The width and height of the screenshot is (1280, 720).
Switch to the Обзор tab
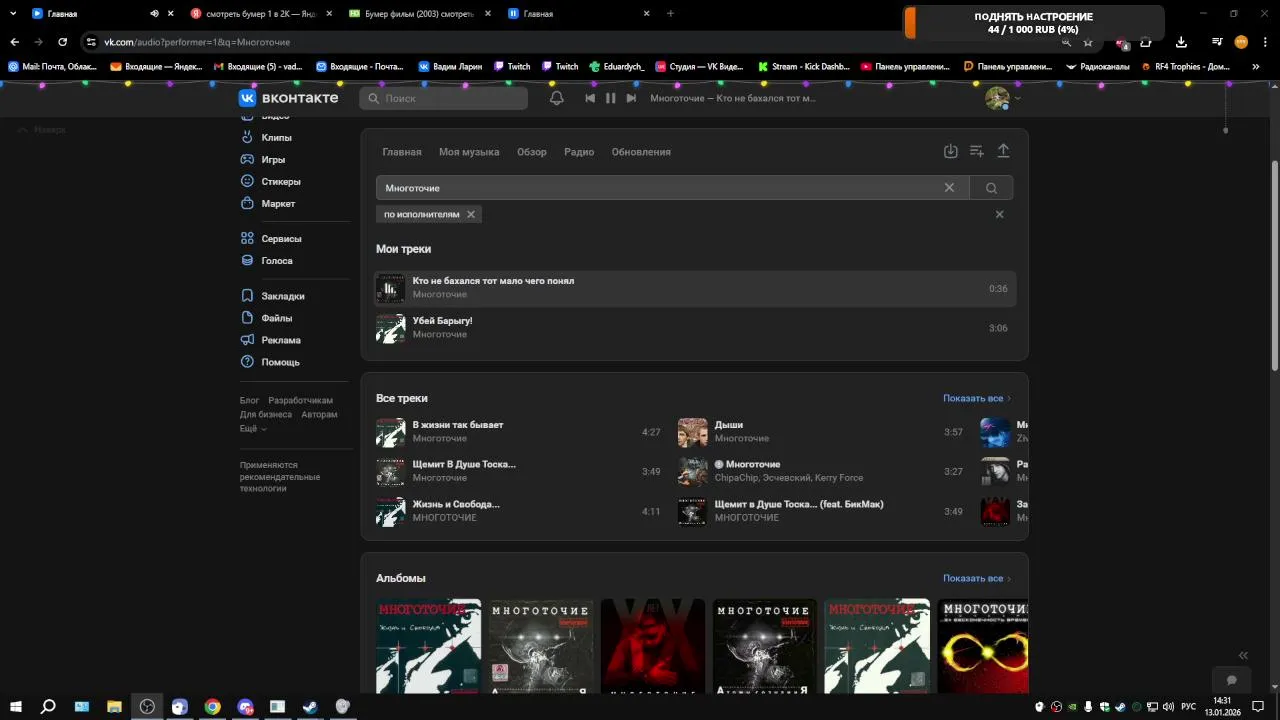tap(532, 152)
